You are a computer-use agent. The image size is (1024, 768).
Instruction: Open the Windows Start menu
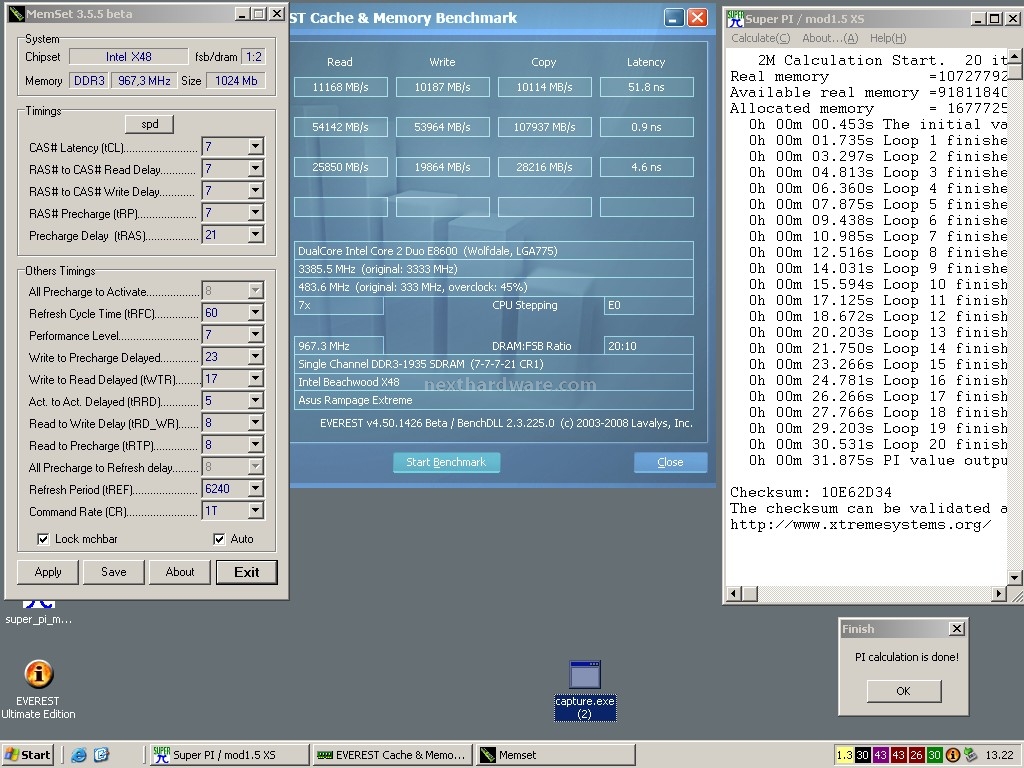(x=27, y=755)
